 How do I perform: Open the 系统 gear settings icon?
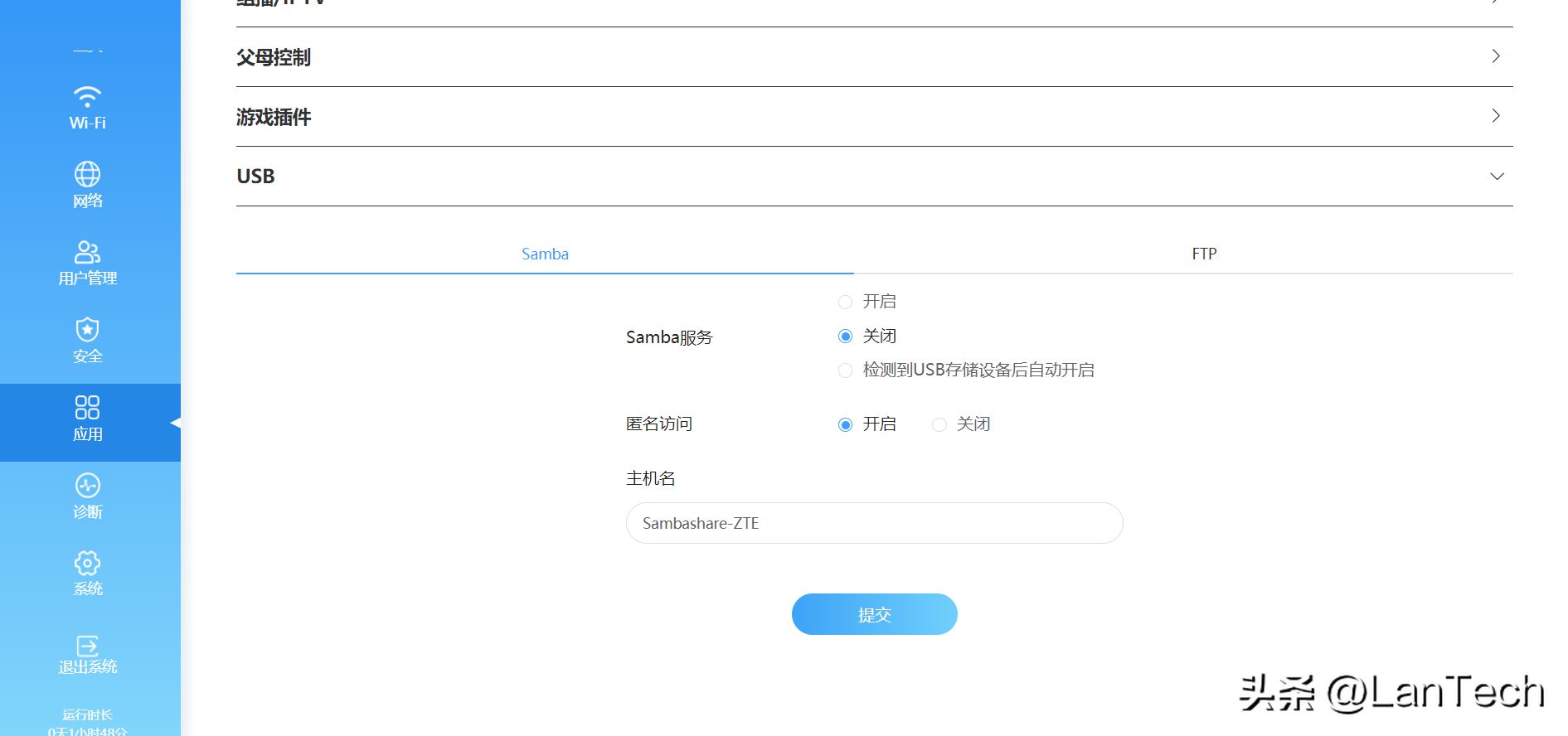click(x=87, y=564)
